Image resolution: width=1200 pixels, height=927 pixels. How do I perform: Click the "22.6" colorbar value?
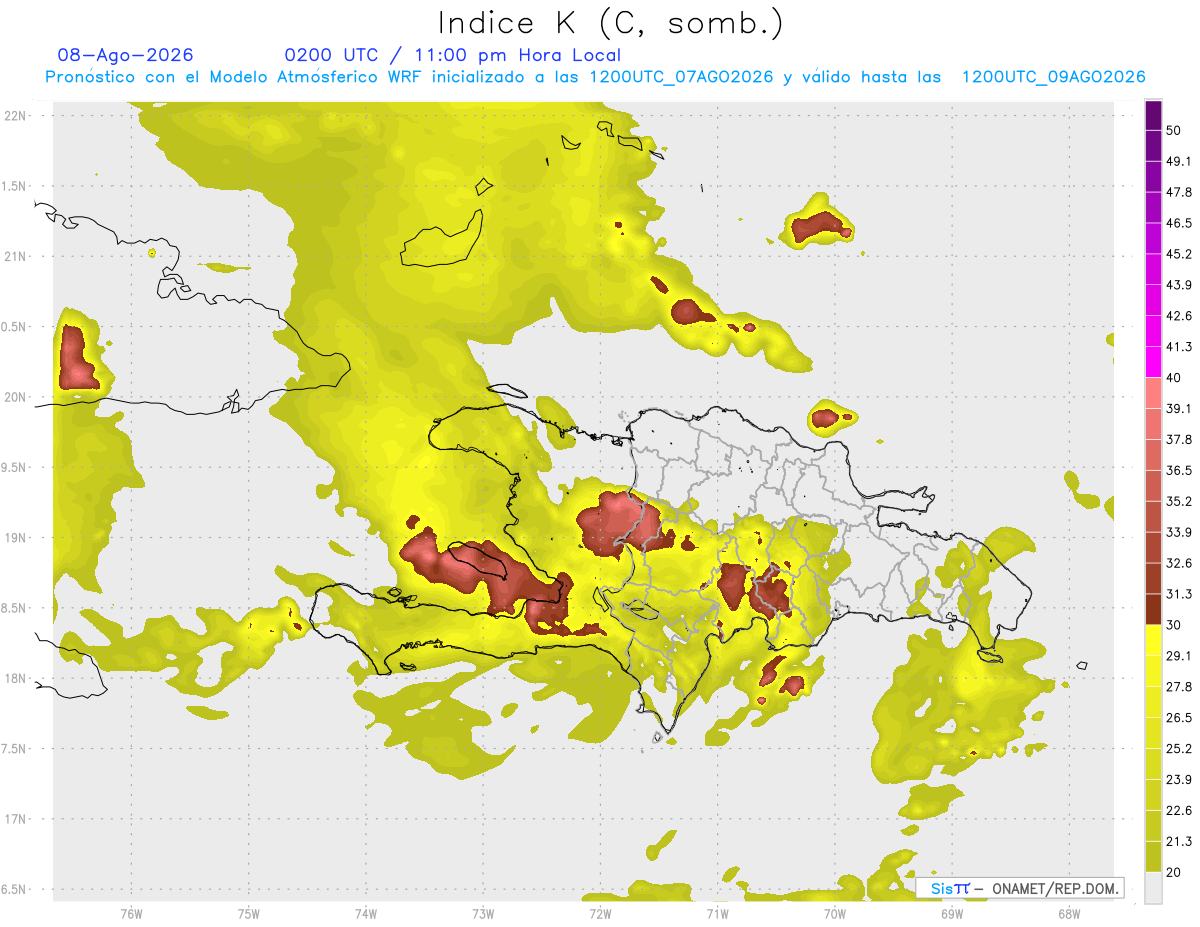[1179, 811]
